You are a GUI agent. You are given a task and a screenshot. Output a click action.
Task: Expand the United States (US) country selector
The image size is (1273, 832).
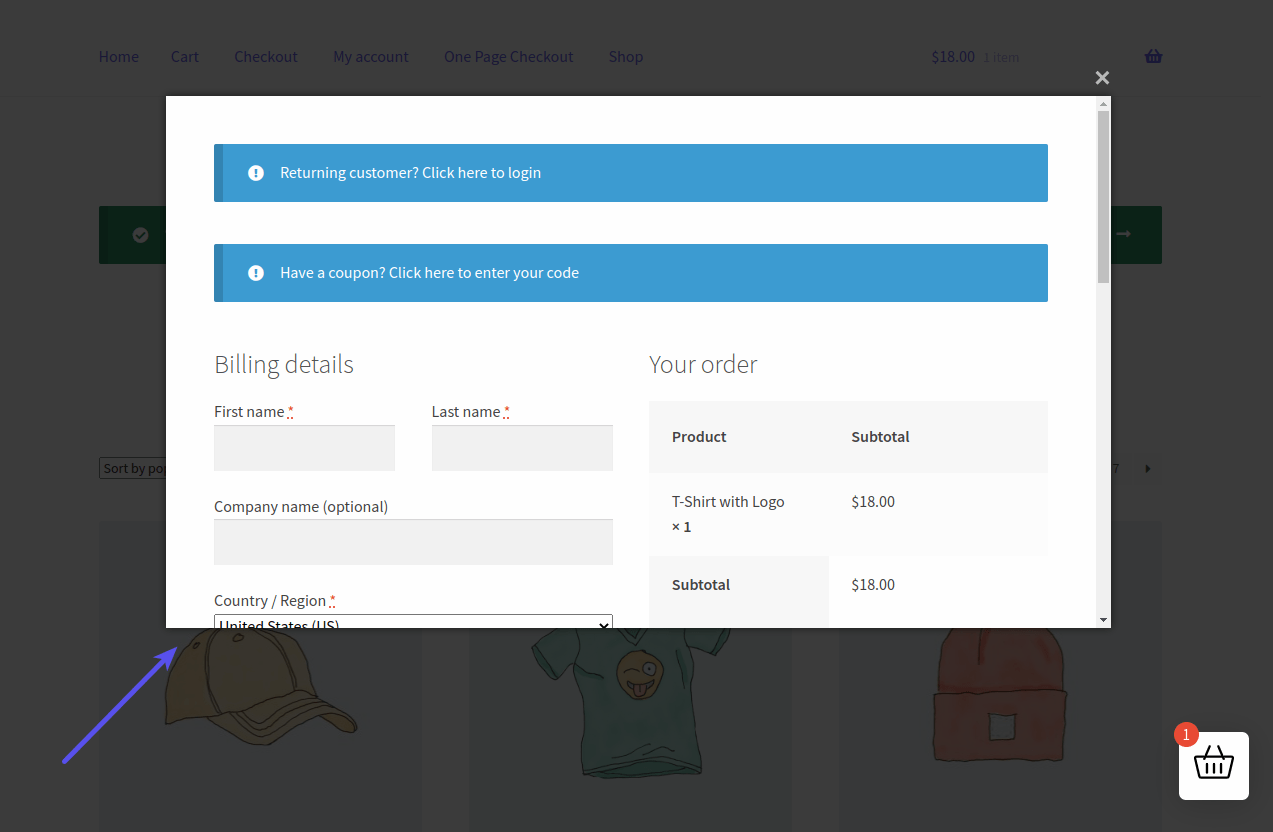412,624
